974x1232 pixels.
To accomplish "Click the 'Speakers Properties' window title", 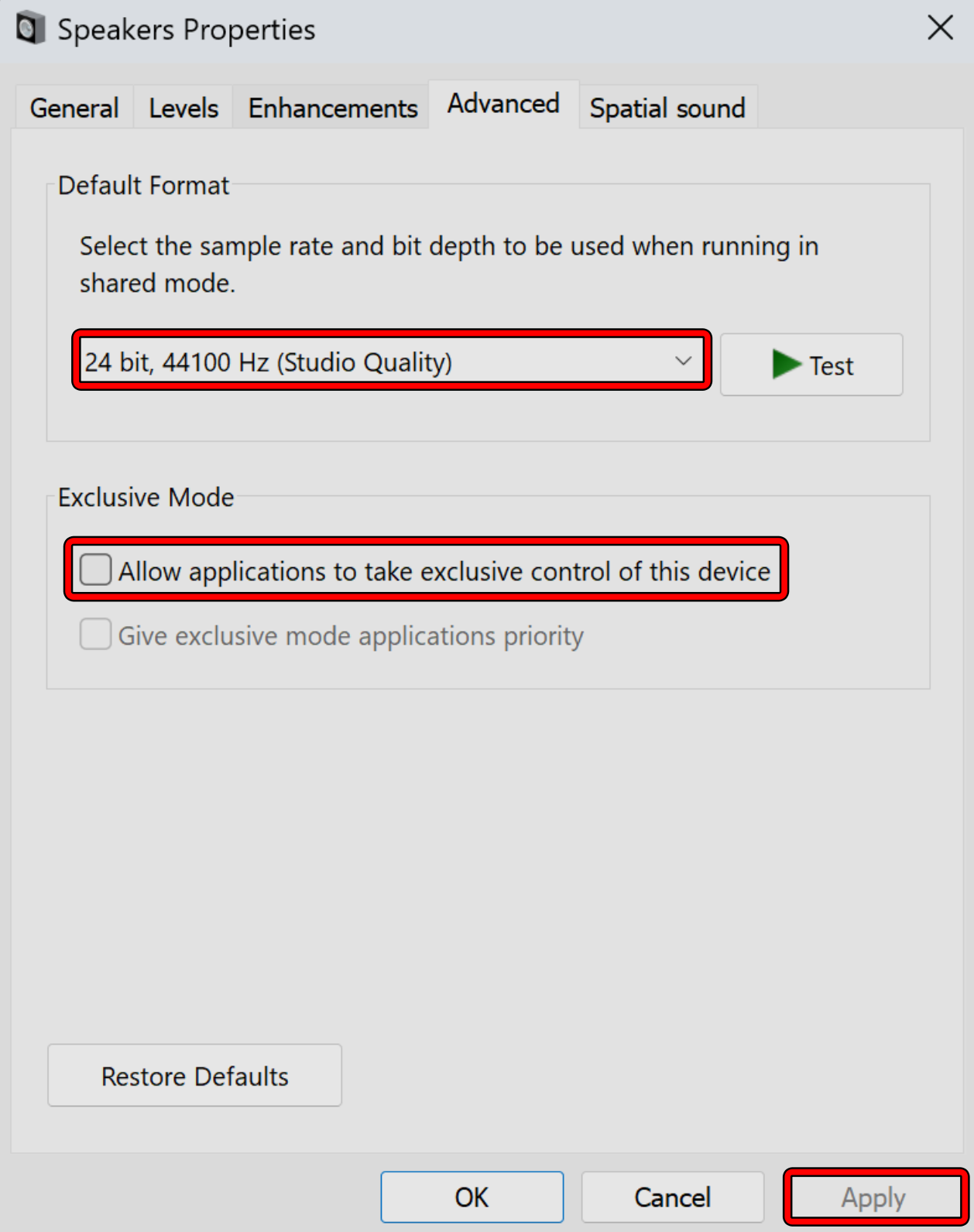I will [187, 29].
